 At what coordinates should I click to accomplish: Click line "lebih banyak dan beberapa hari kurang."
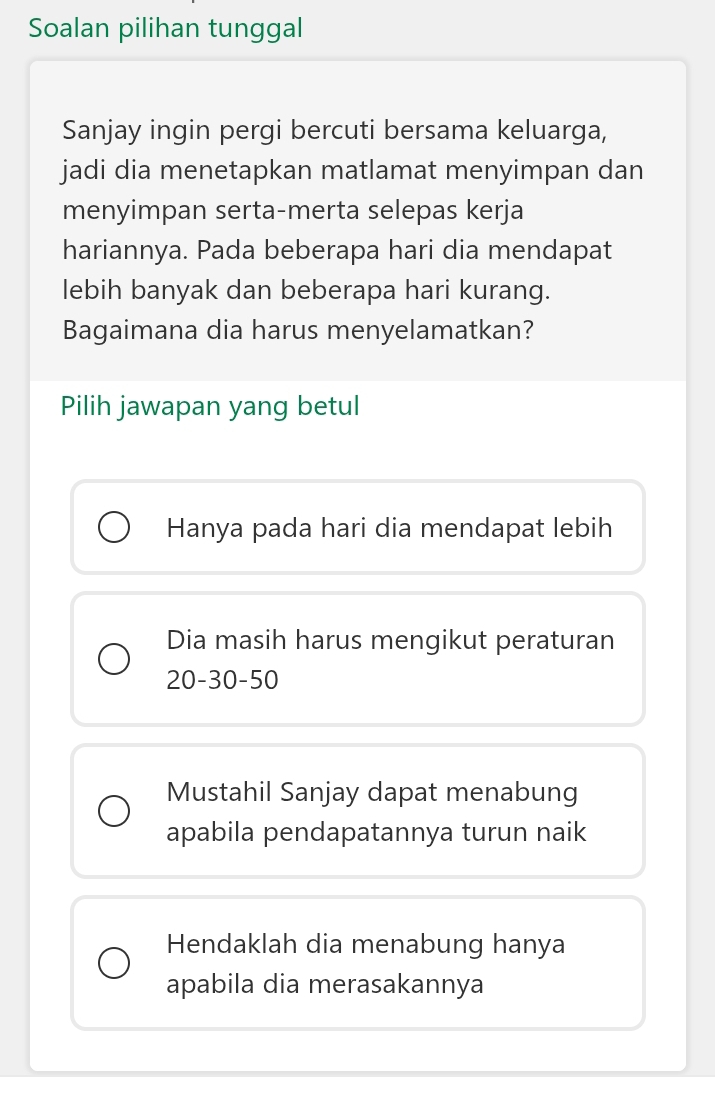coord(306,289)
